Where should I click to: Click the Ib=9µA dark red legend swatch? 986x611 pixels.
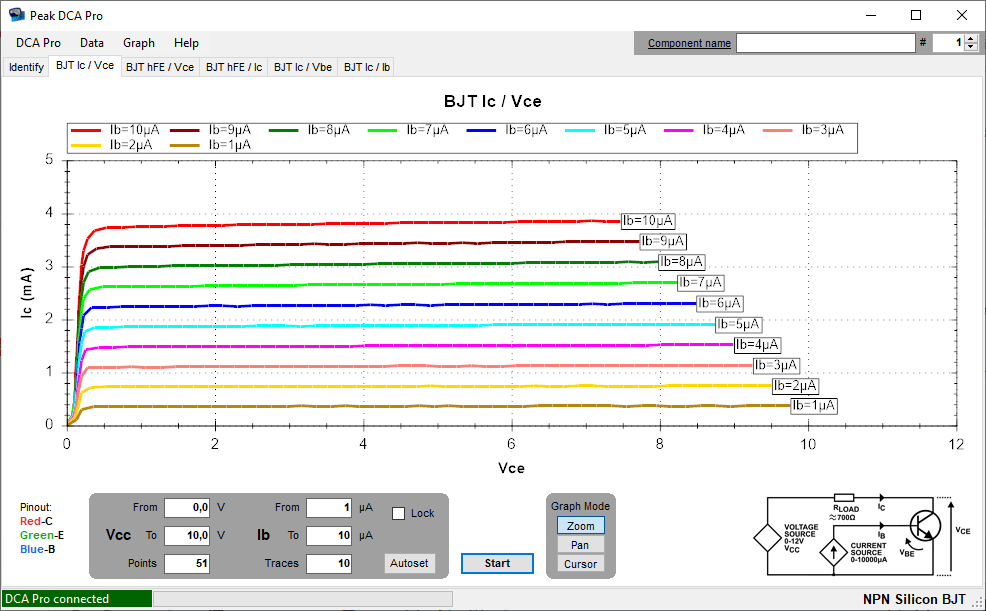185,130
